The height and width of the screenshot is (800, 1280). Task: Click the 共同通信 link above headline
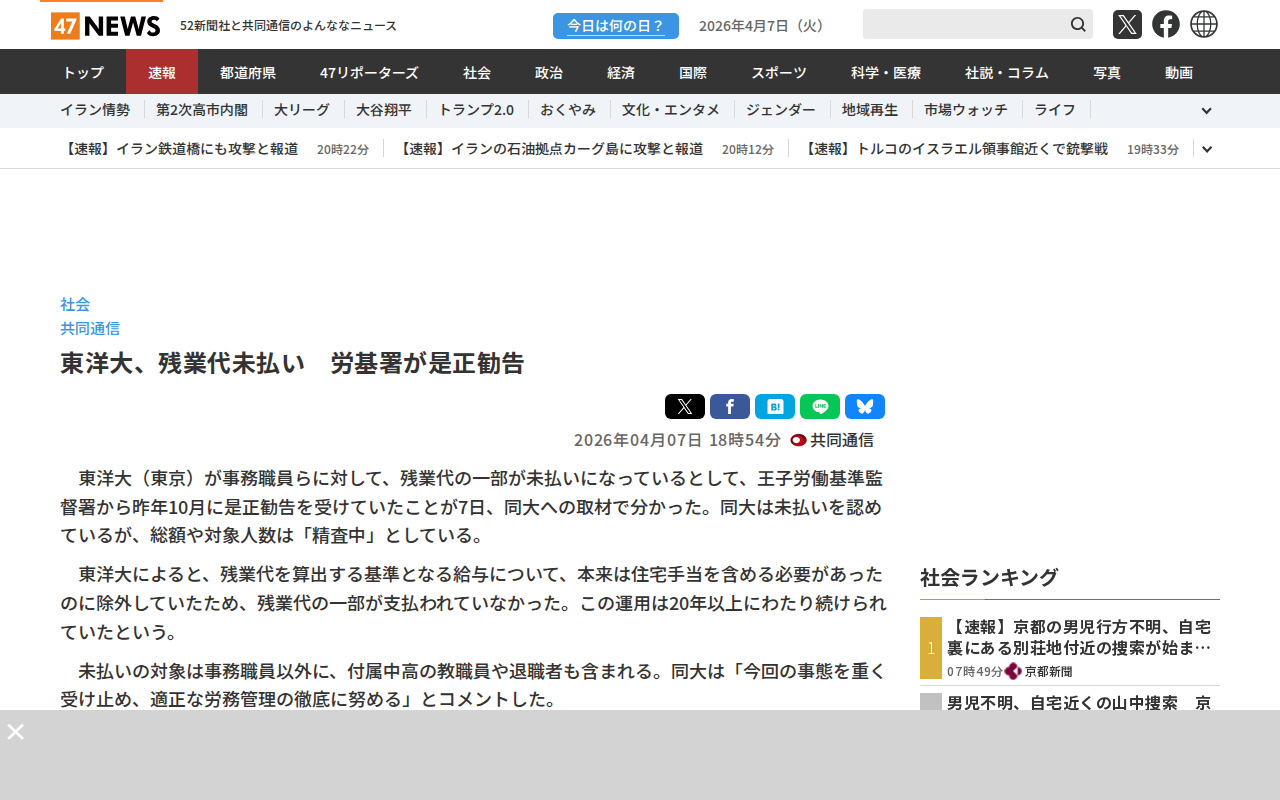click(90, 328)
